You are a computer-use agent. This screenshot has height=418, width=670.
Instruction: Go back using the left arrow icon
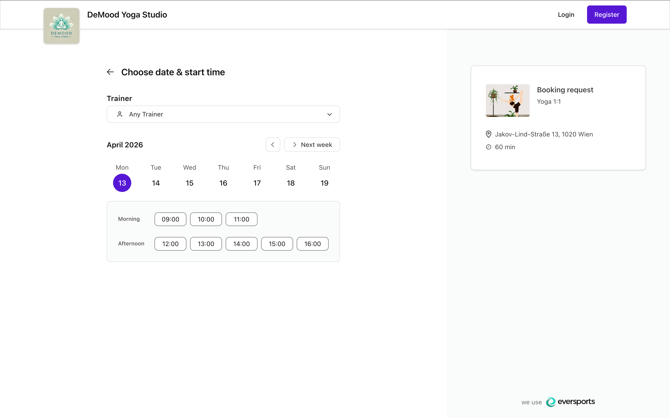click(x=110, y=72)
